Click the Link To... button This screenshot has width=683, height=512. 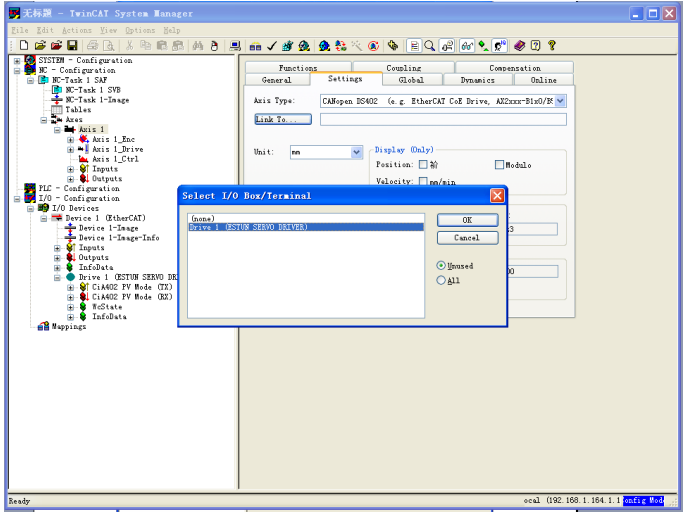(283, 119)
